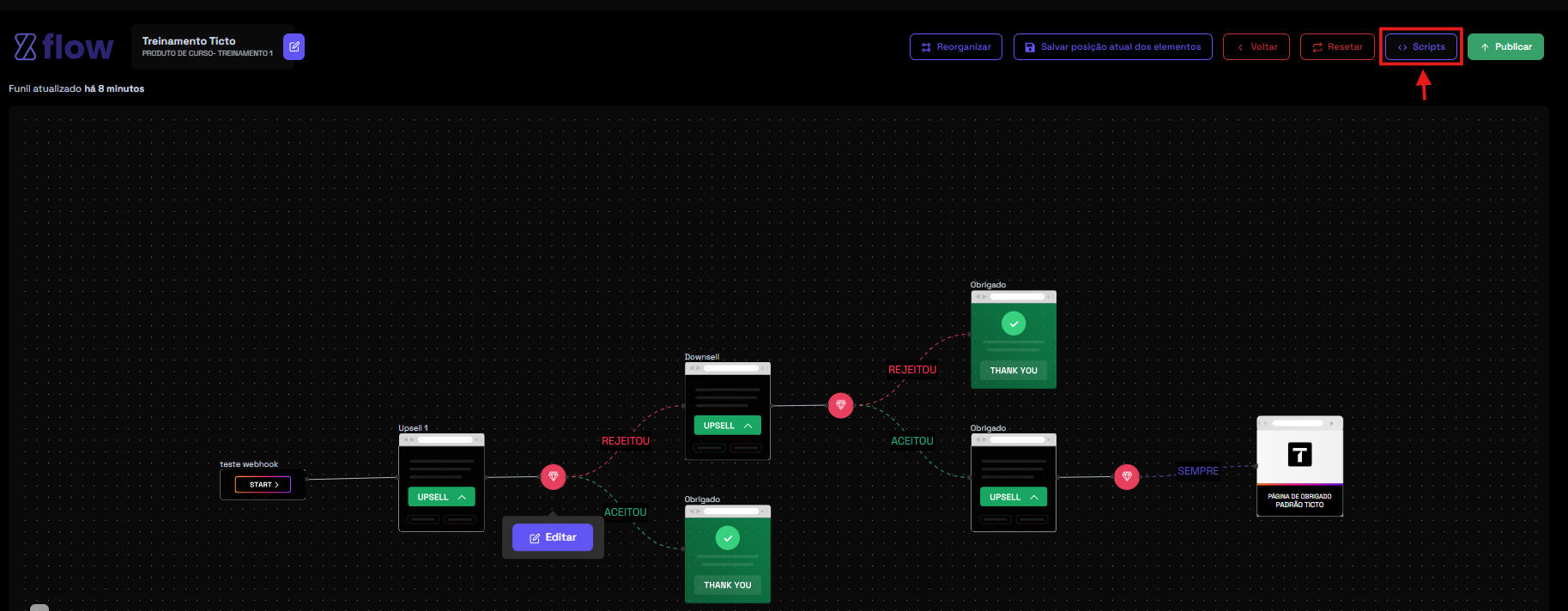
Task: Click the diamond decision node after Downsell
Action: click(840, 405)
